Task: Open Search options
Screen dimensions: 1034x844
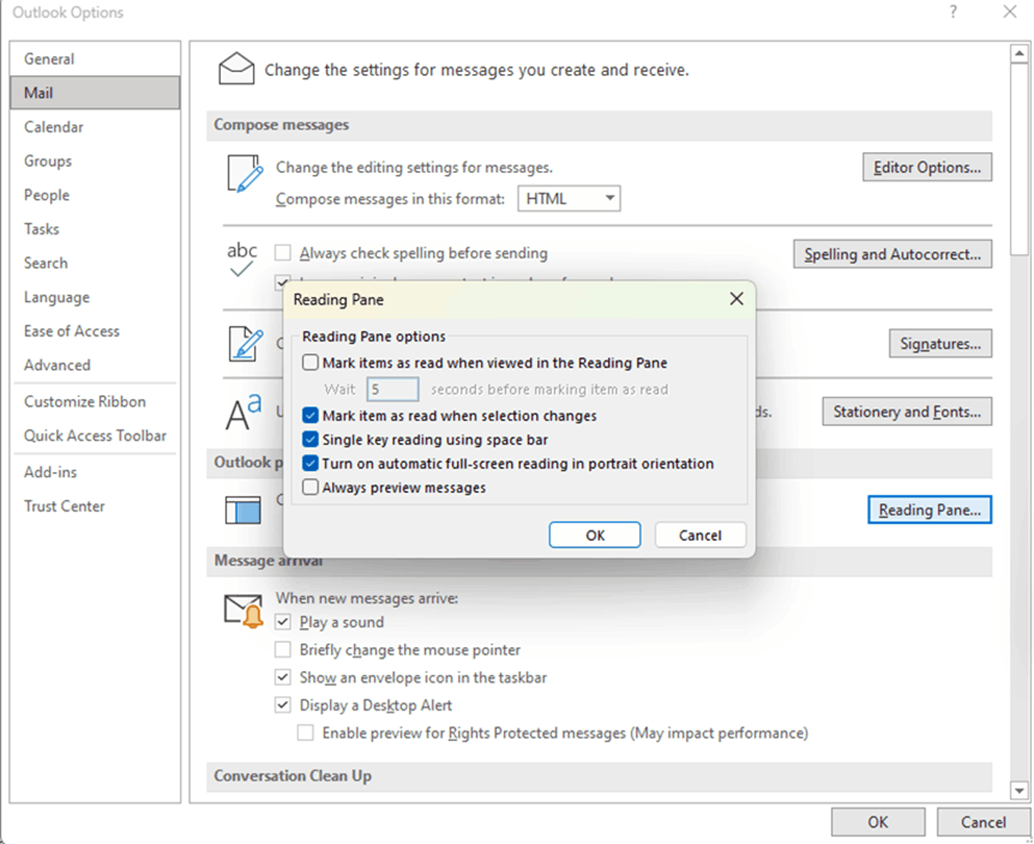Action: point(95,263)
